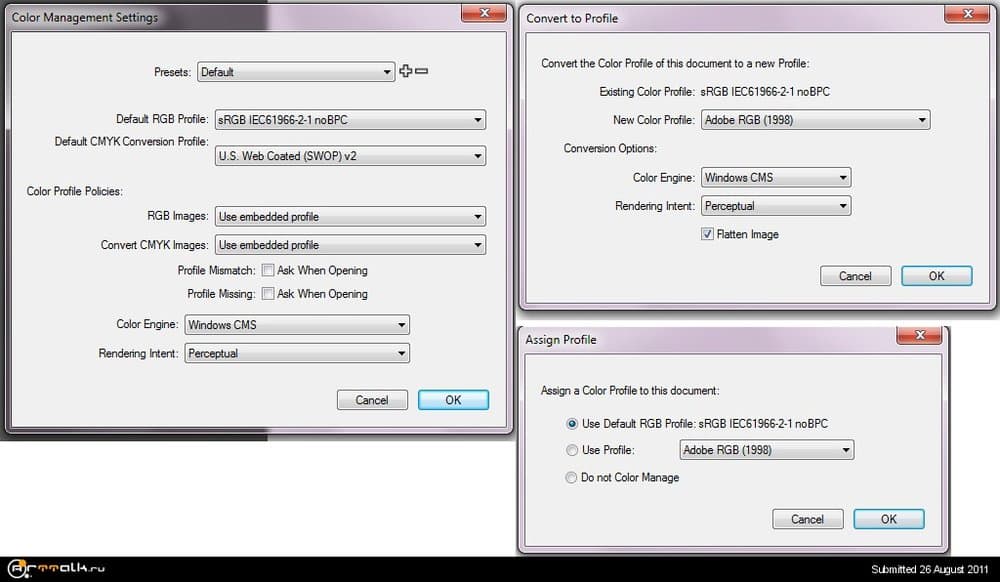The height and width of the screenshot is (582, 1000).
Task: Enable Profile Missing Ask When Opening
Action: tap(268, 294)
